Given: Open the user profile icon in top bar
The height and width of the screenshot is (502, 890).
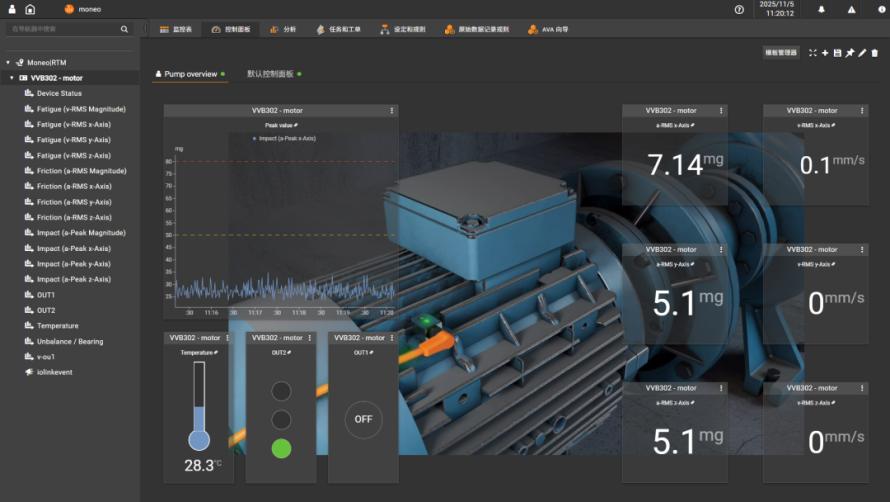Looking at the screenshot, I should [x=12, y=9].
